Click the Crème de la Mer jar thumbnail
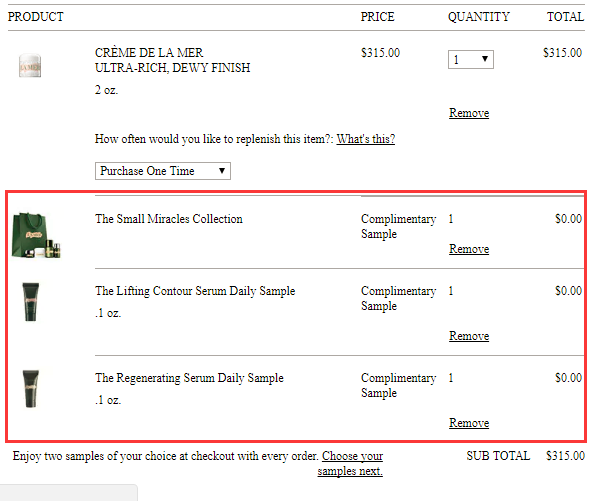Screen dimensions: 601x501 tap(30, 66)
